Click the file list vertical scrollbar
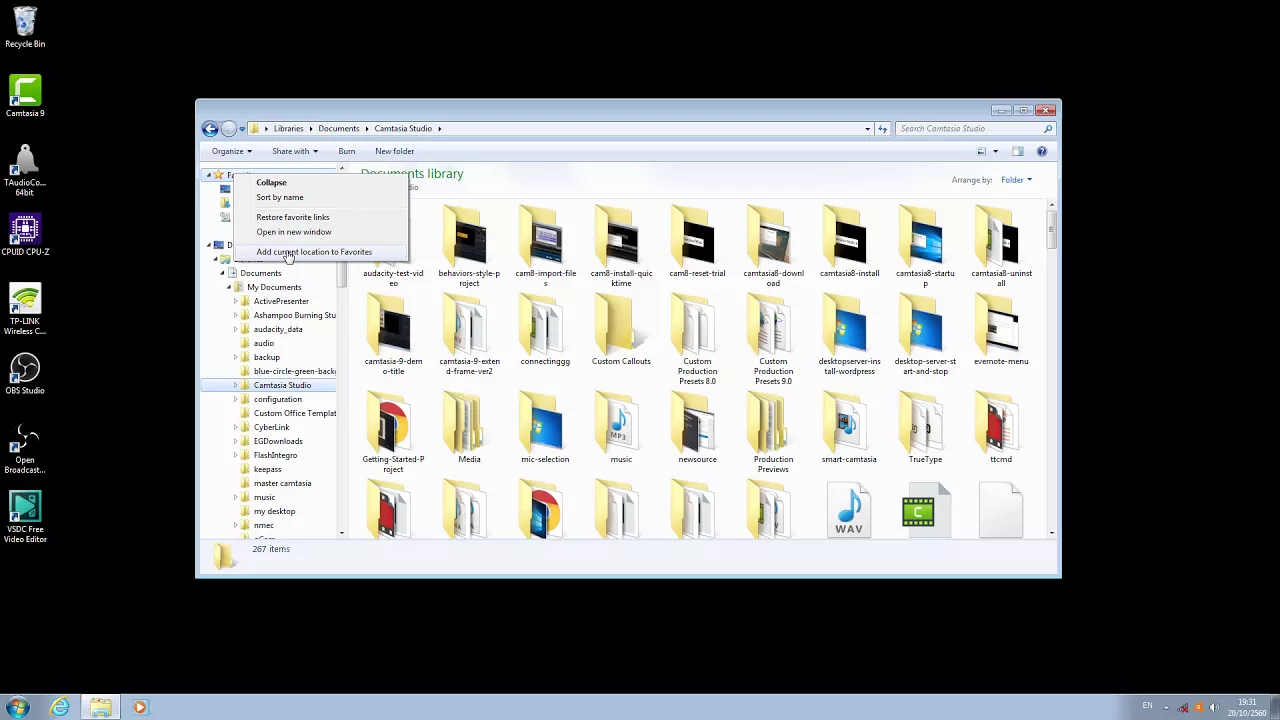This screenshot has width=1280, height=720. click(1051, 228)
